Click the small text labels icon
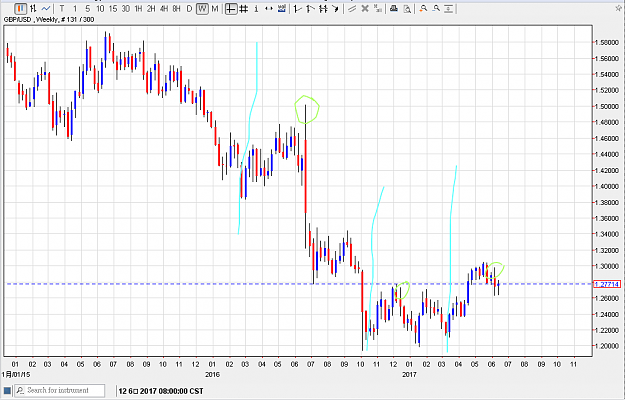The width and height of the screenshot is (625, 401). (377, 8)
